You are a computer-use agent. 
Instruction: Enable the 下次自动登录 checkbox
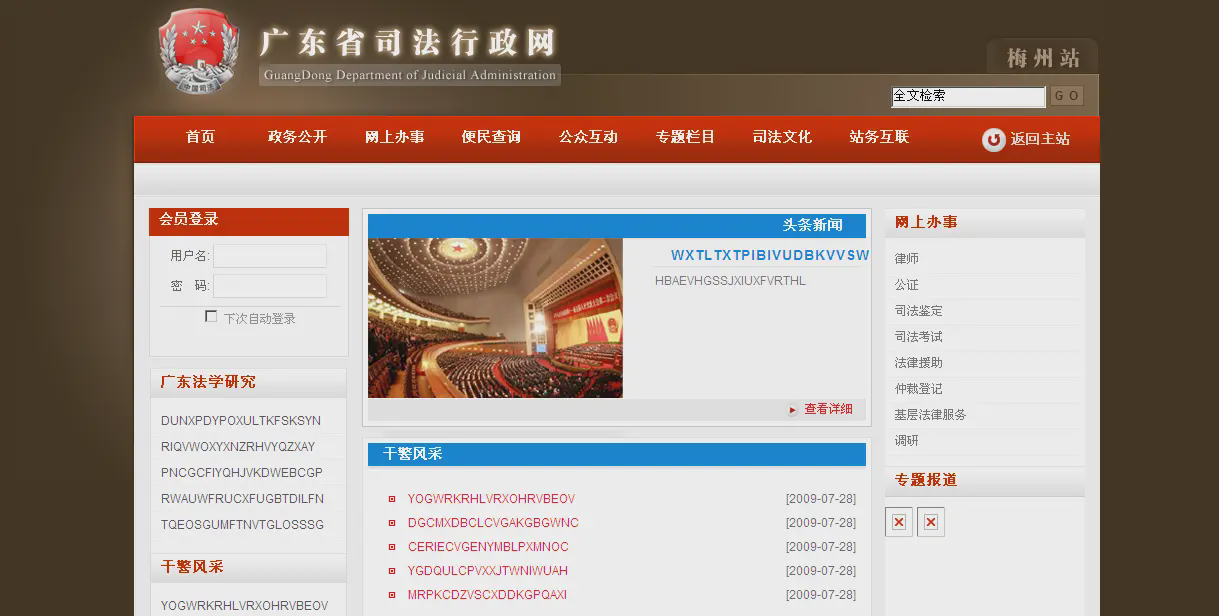211,317
